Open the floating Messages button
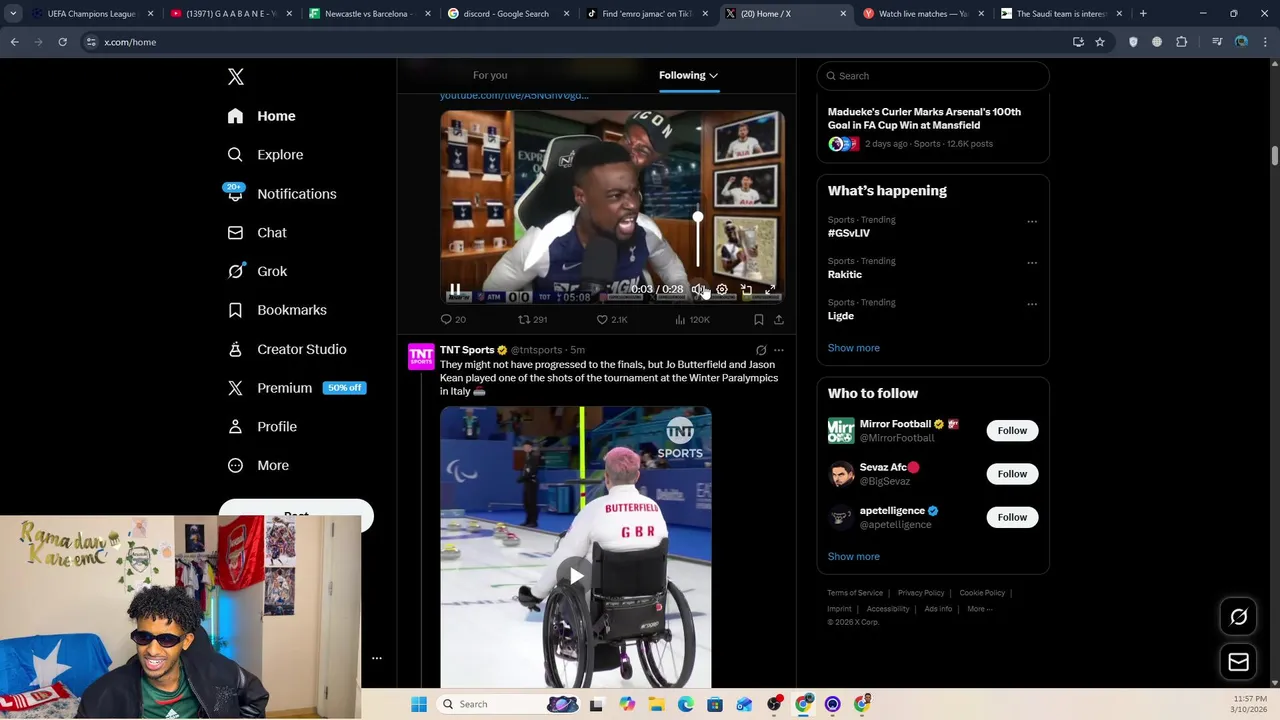 click(1239, 662)
